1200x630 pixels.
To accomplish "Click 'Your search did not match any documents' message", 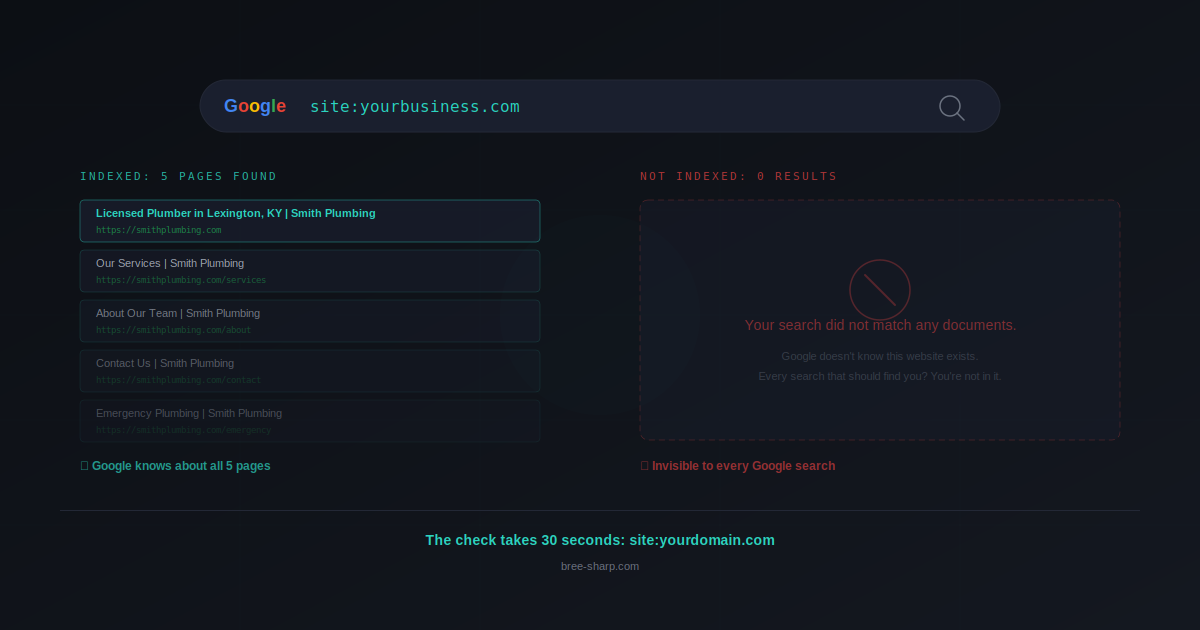I will (880, 325).
